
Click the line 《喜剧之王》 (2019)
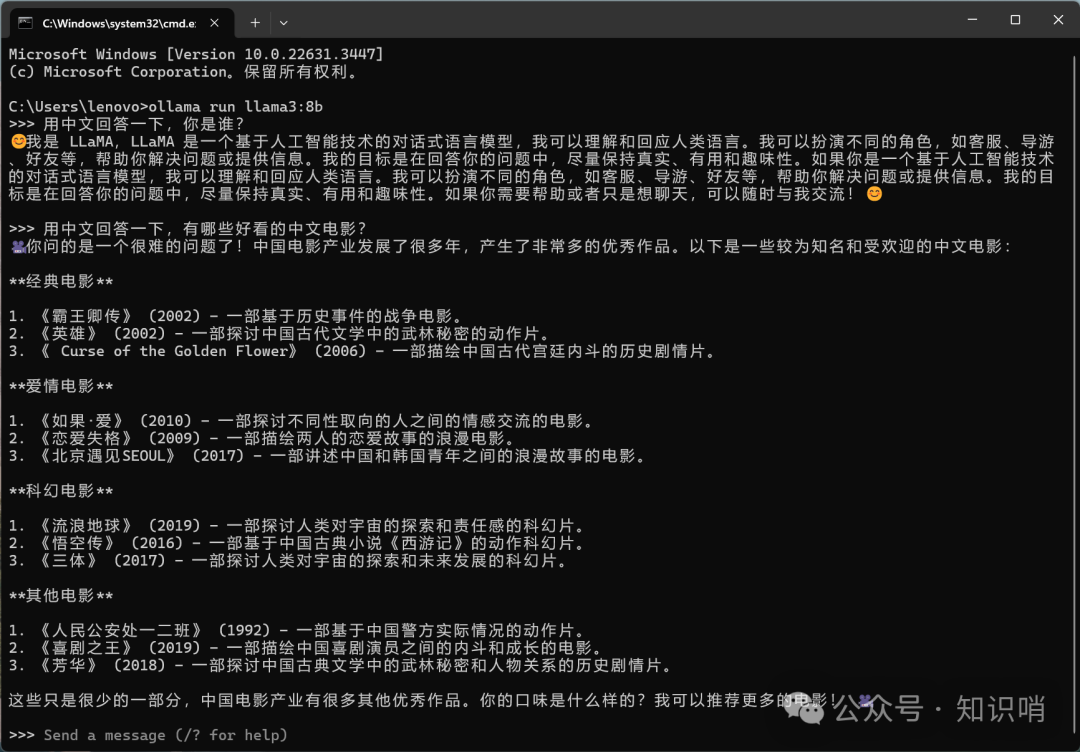[x=306, y=648]
